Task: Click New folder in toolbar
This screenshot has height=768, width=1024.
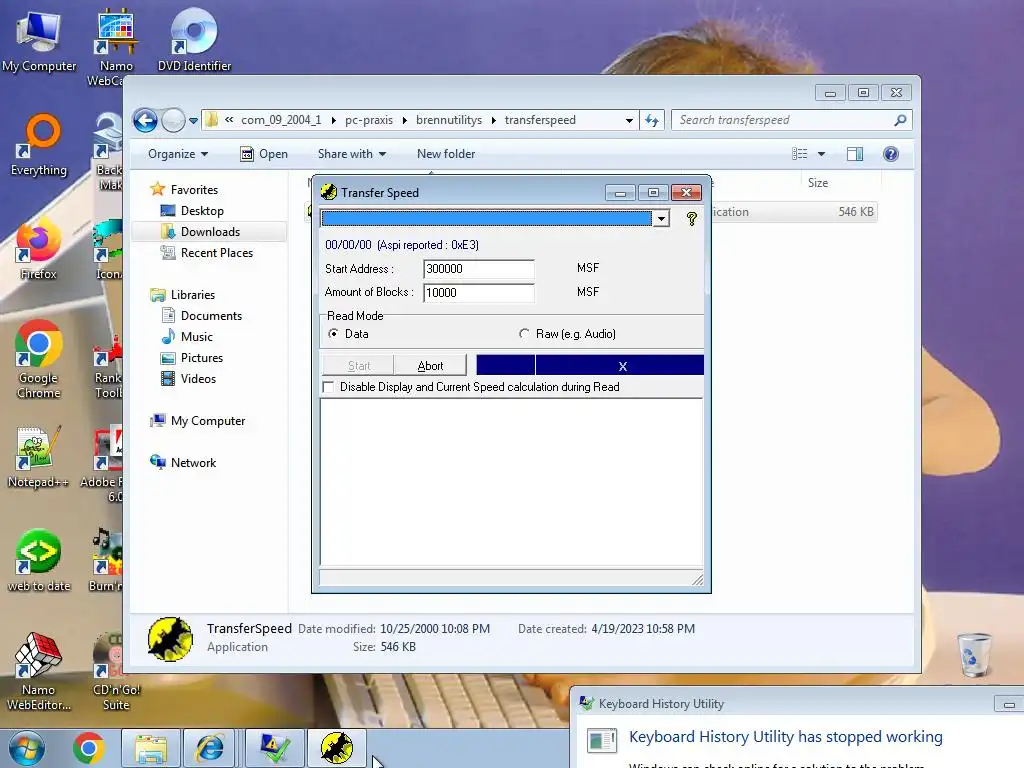Action: [446, 154]
